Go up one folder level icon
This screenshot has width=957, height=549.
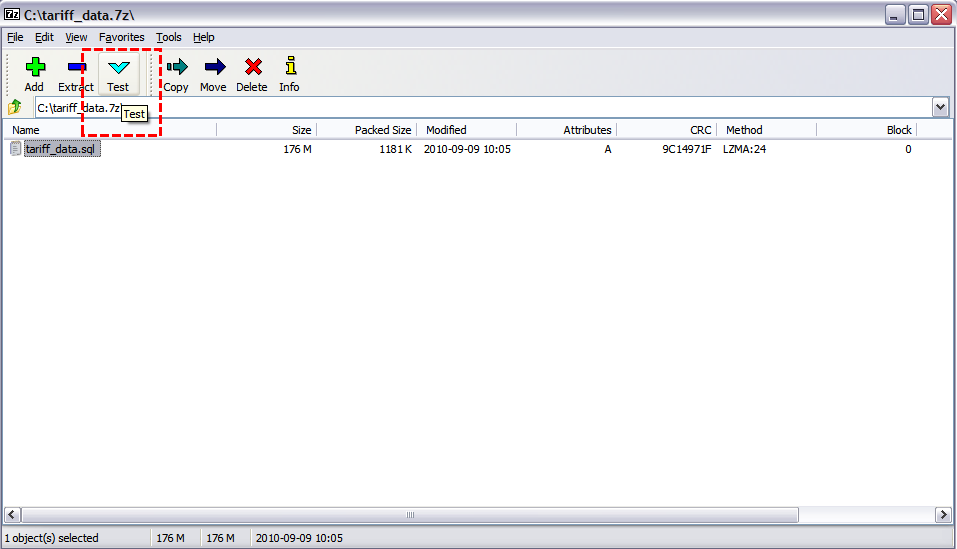pyautogui.click(x=15, y=107)
